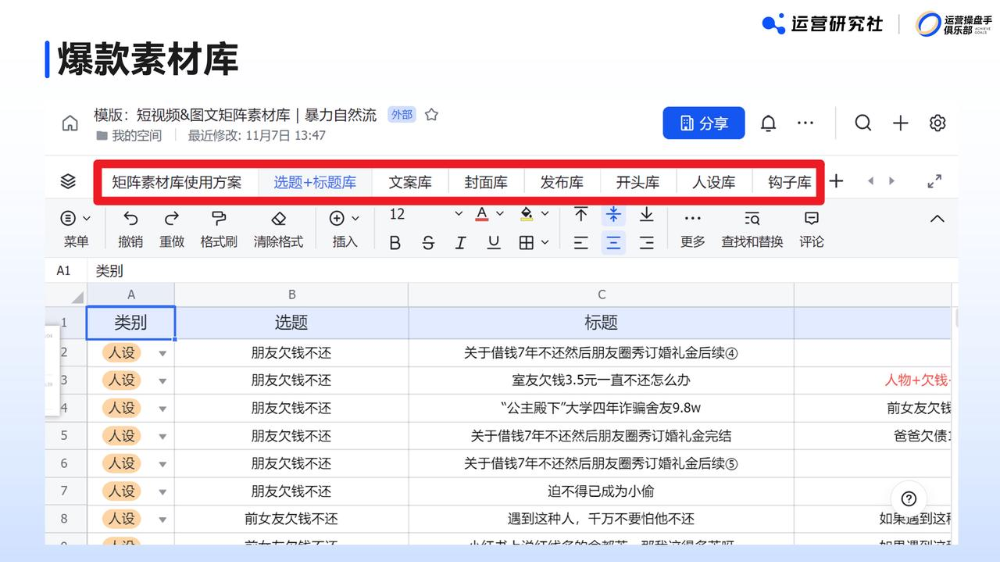Switch to 钩子库 tab
Screen dimensions: 1000x562
[x=789, y=182]
